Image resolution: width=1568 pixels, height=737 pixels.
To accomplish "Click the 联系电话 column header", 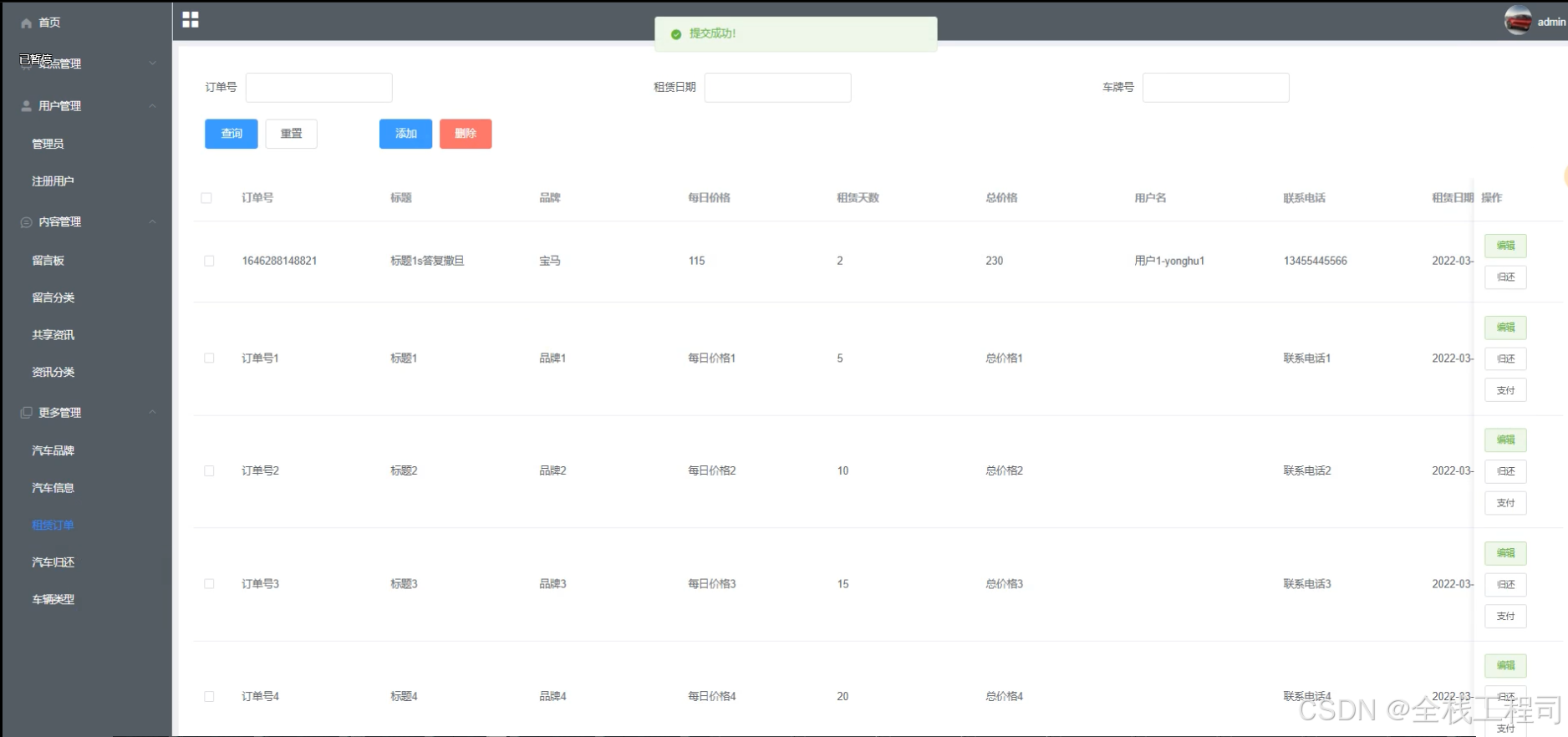I will (x=1304, y=198).
